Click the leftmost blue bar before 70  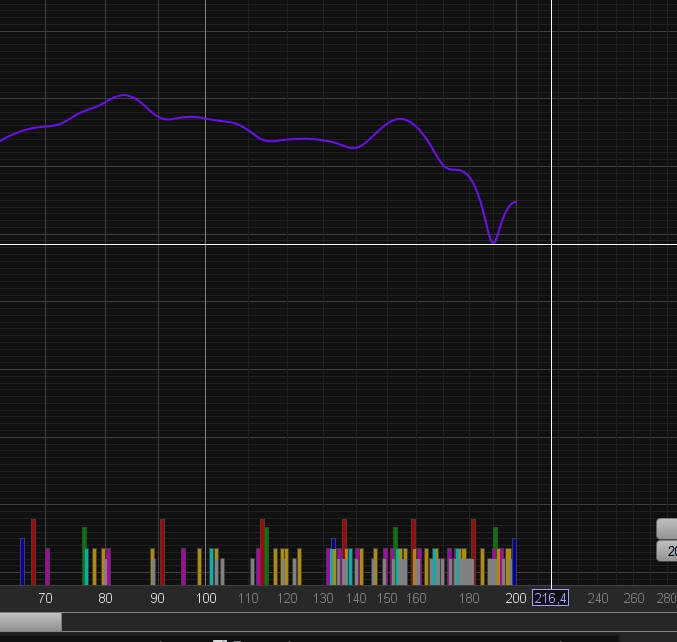(x=22, y=562)
